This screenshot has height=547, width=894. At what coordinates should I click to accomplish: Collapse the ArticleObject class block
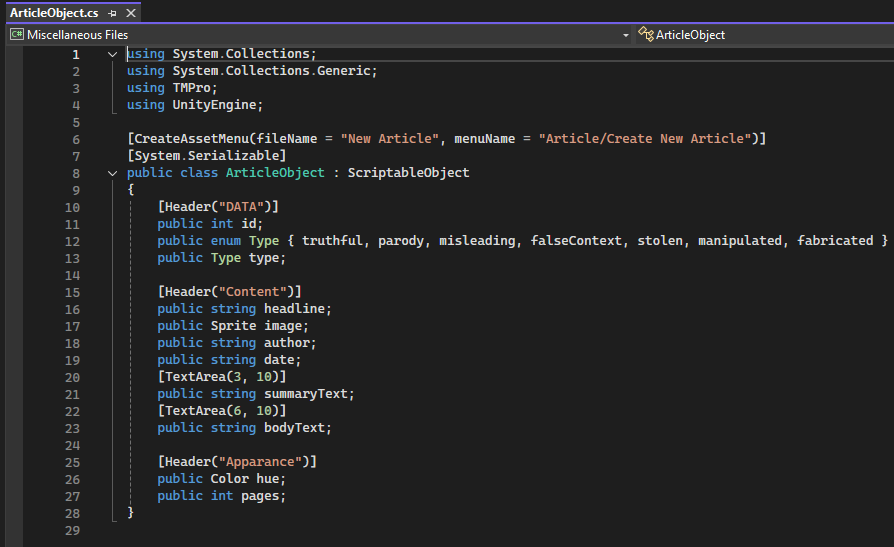[x=112, y=173]
